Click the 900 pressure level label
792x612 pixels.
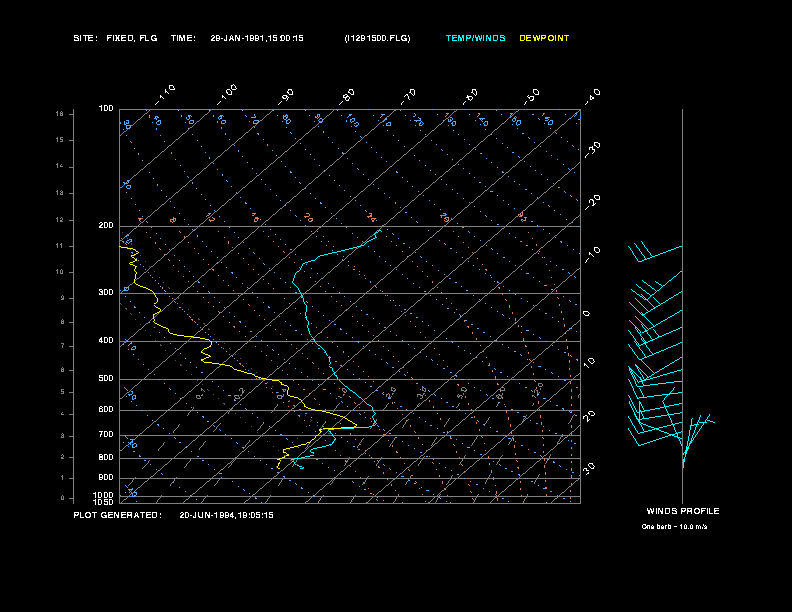(106, 477)
